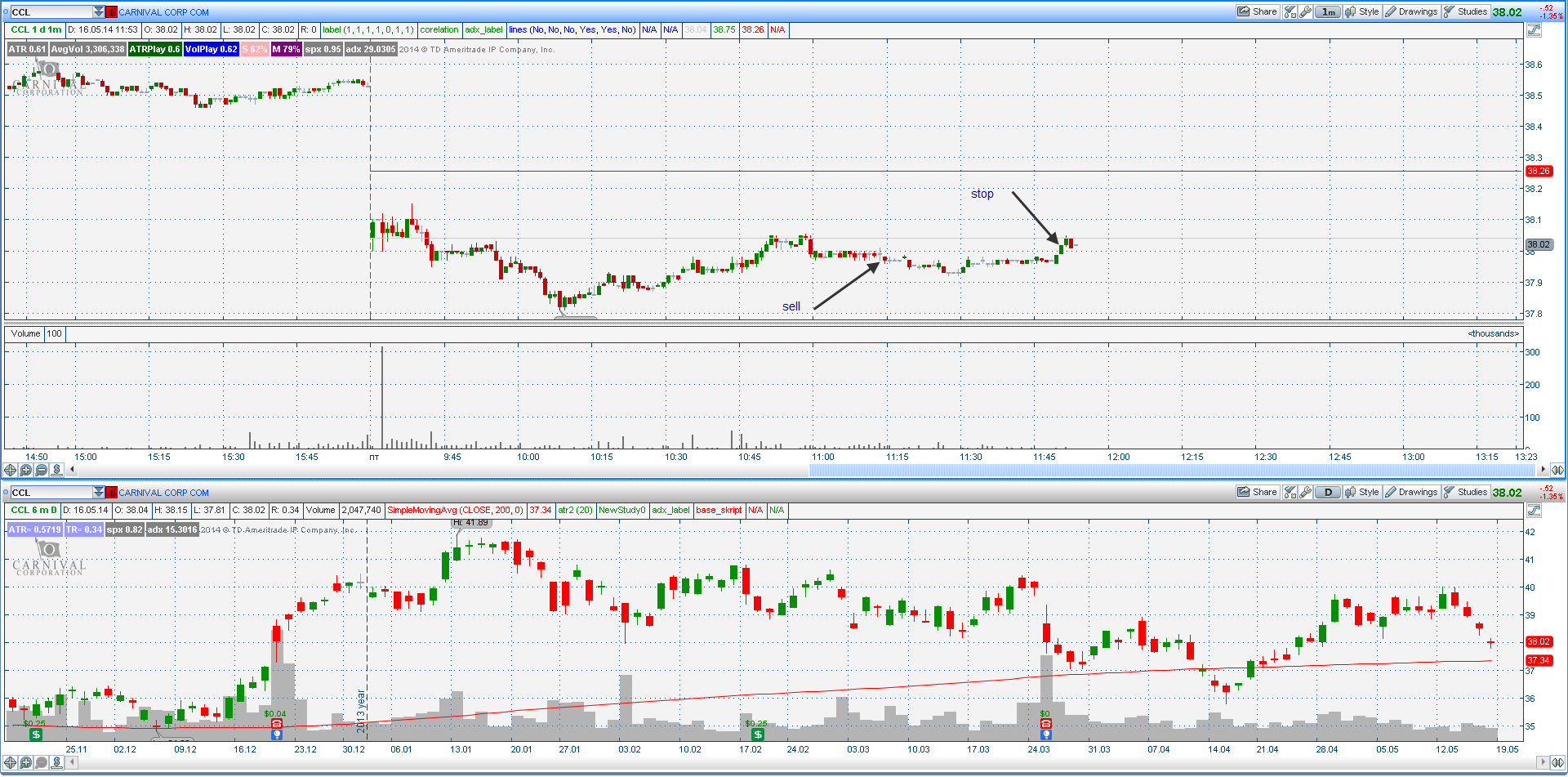Click right scroll arrow of upper chart scrollbar
1568x777 pixels.
click(1543, 469)
